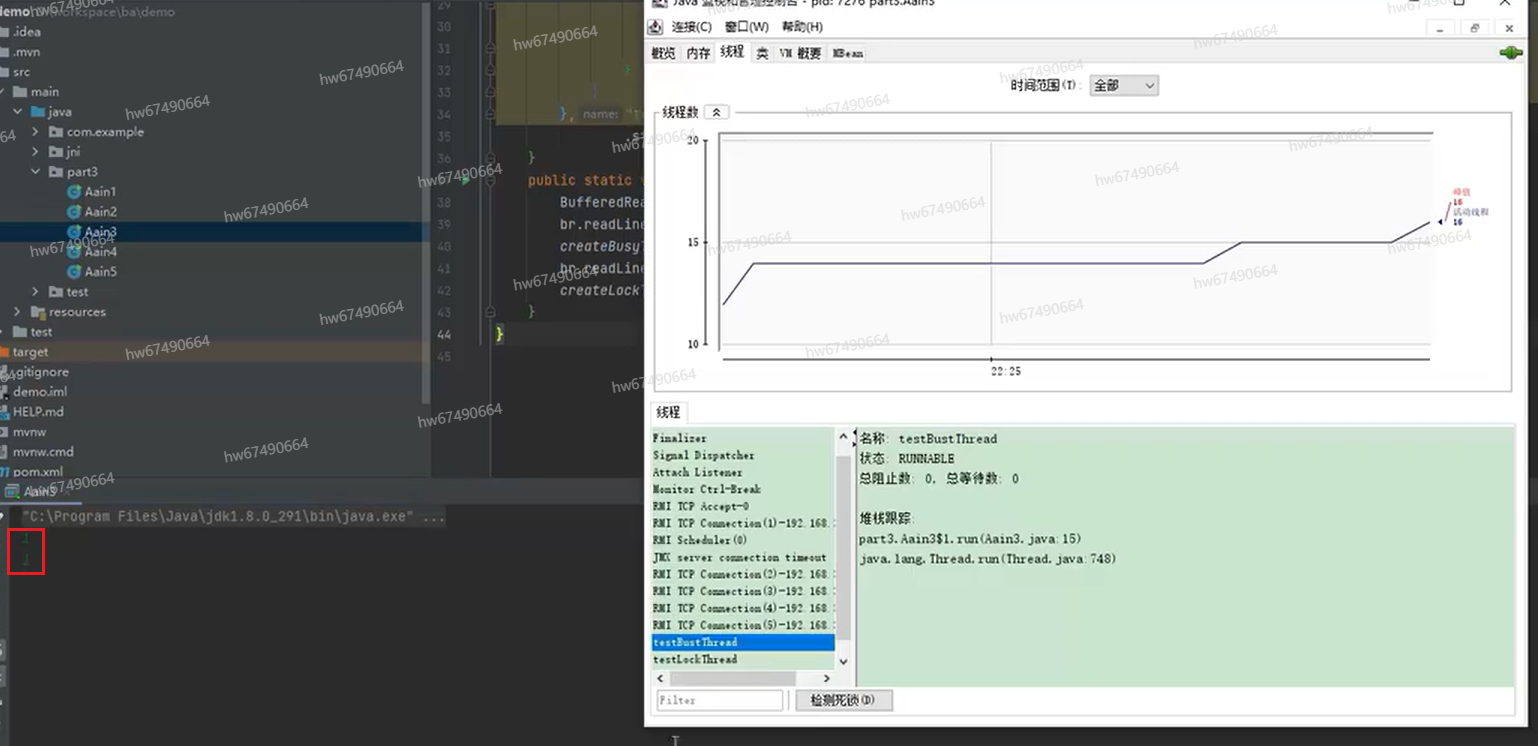Open the 窗口(W) menu in JConsole
This screenshot has height=746, width=1538.
pos(747,27)
